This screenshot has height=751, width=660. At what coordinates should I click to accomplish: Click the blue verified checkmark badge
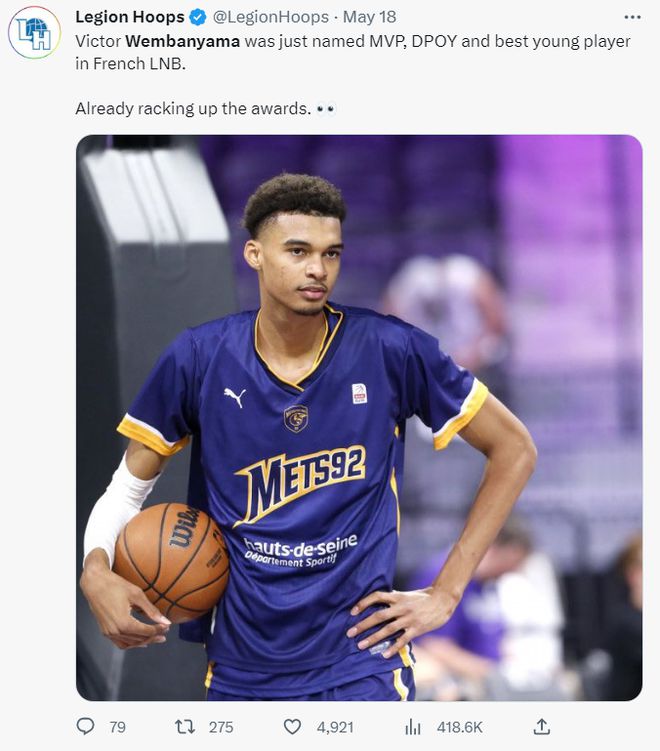click(199, 17)
